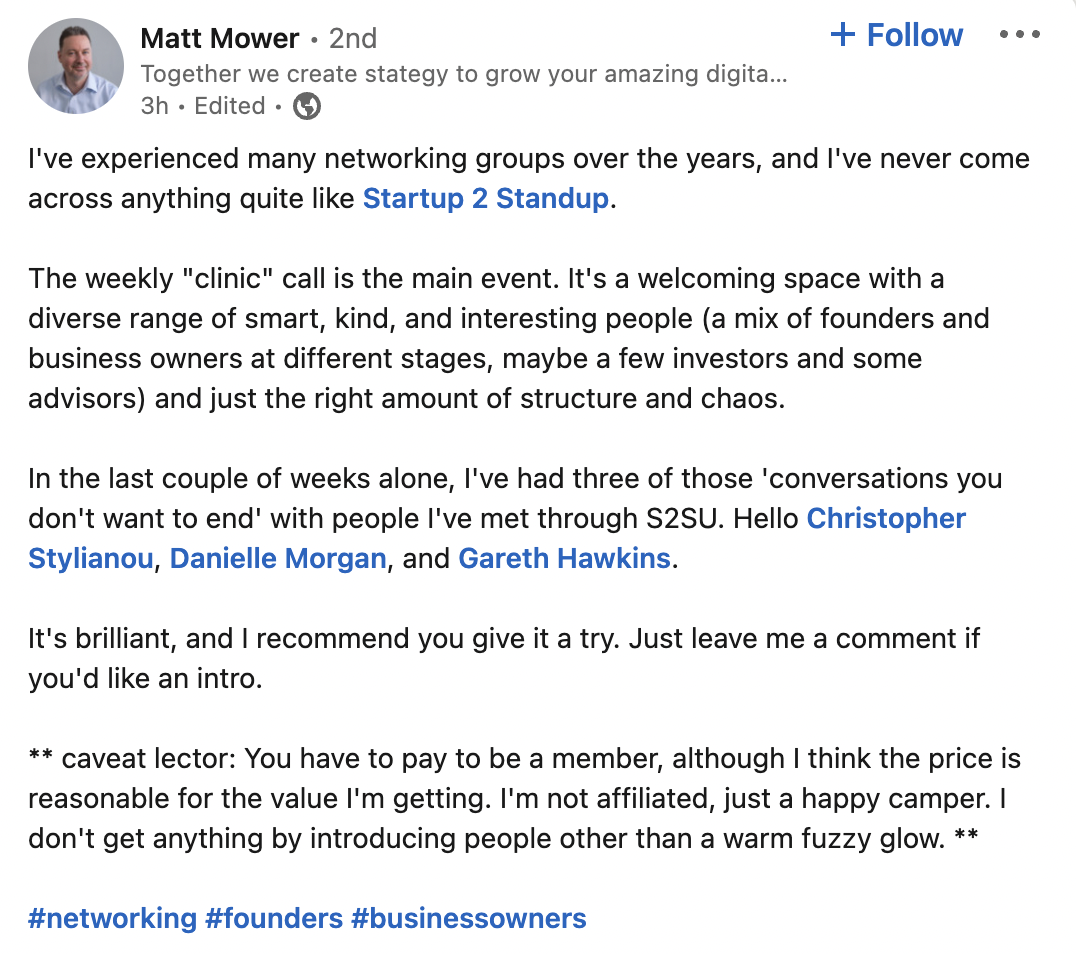Image resolution: width=1076 pixels, height=954 pixels.
Task: Click the Edited label
Action: tap(230, 106)
